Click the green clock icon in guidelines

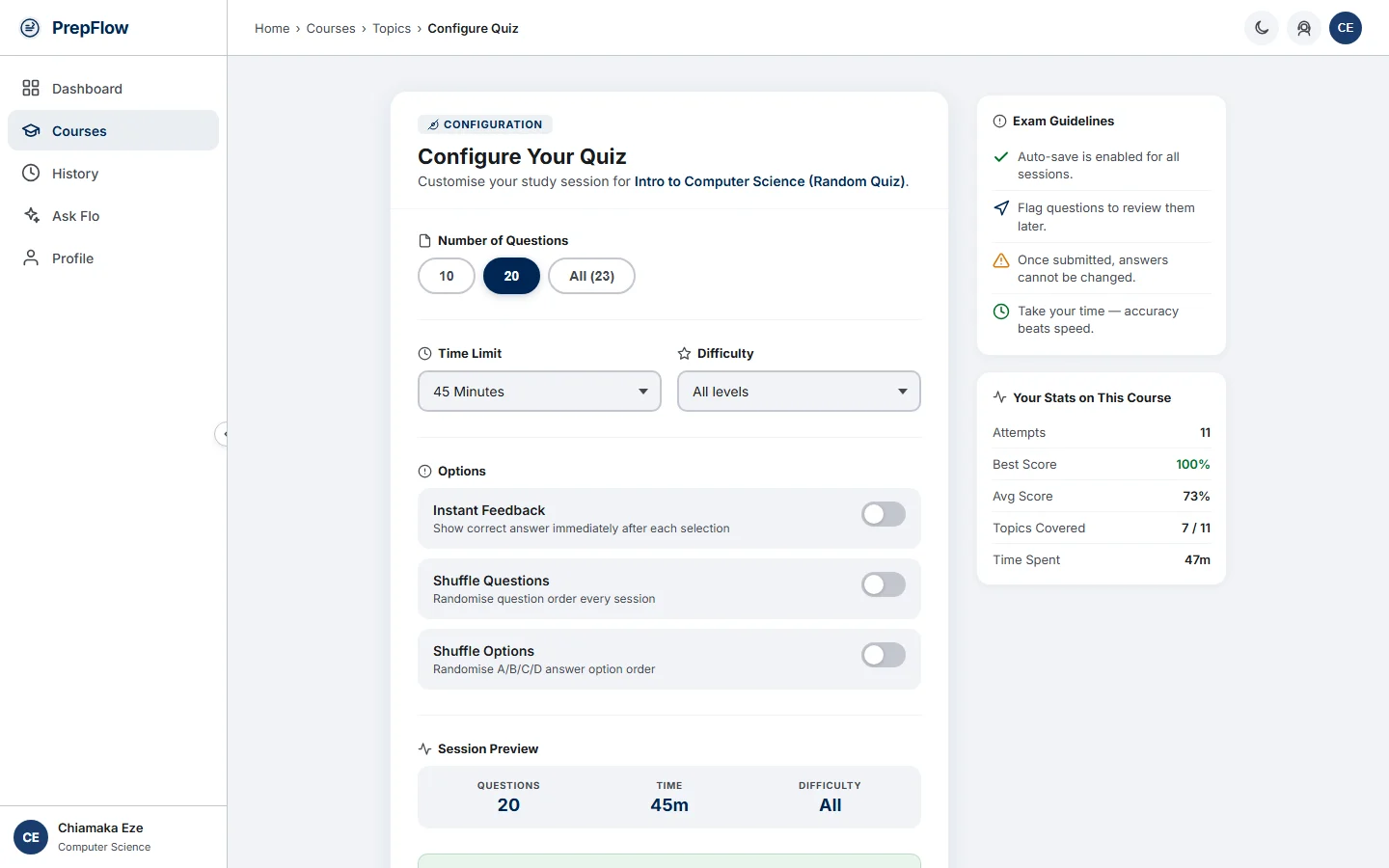(1001, 312)
